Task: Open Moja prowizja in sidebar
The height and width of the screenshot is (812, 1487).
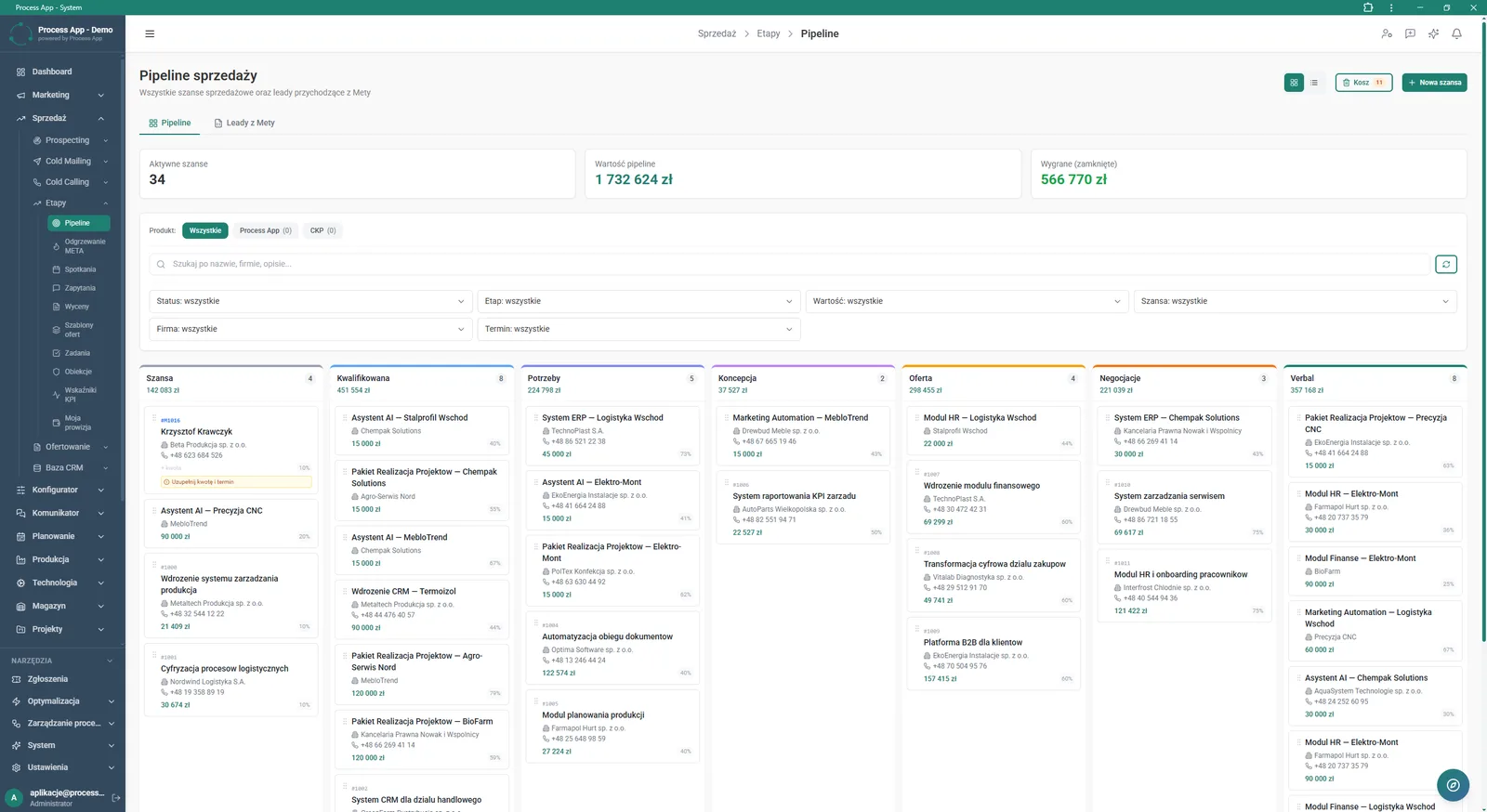Action: click(78, 423)
